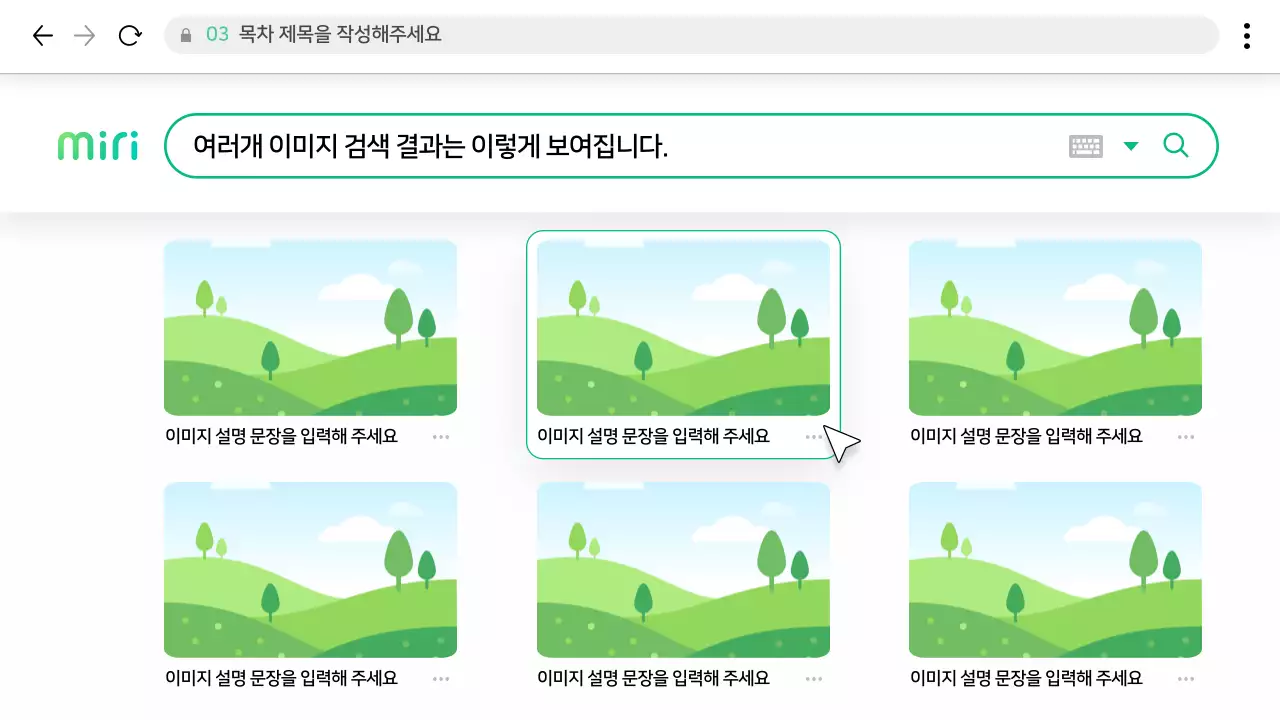Click the browser reload icon
The image size is (1280, 720).
click(129, 35)
